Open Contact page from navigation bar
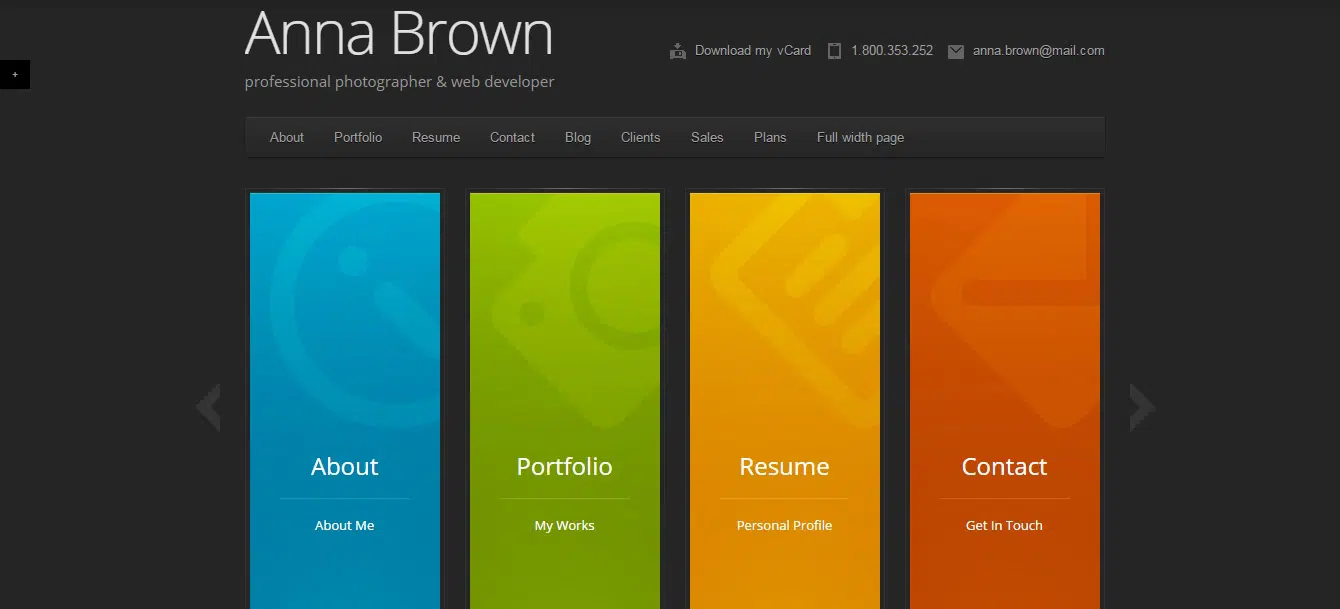 click(x=512, y=137)
